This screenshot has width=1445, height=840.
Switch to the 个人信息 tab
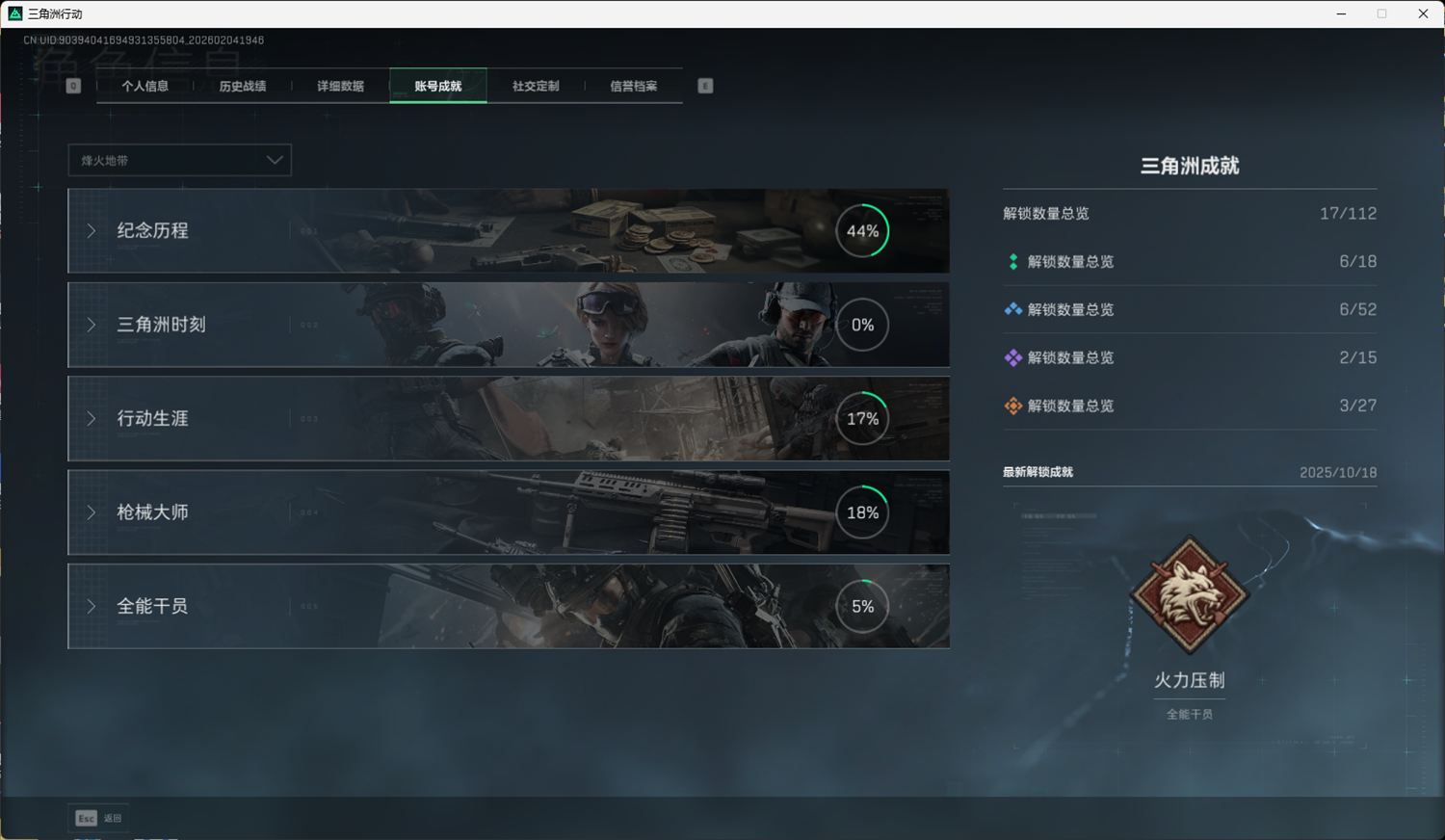[144, 86]
